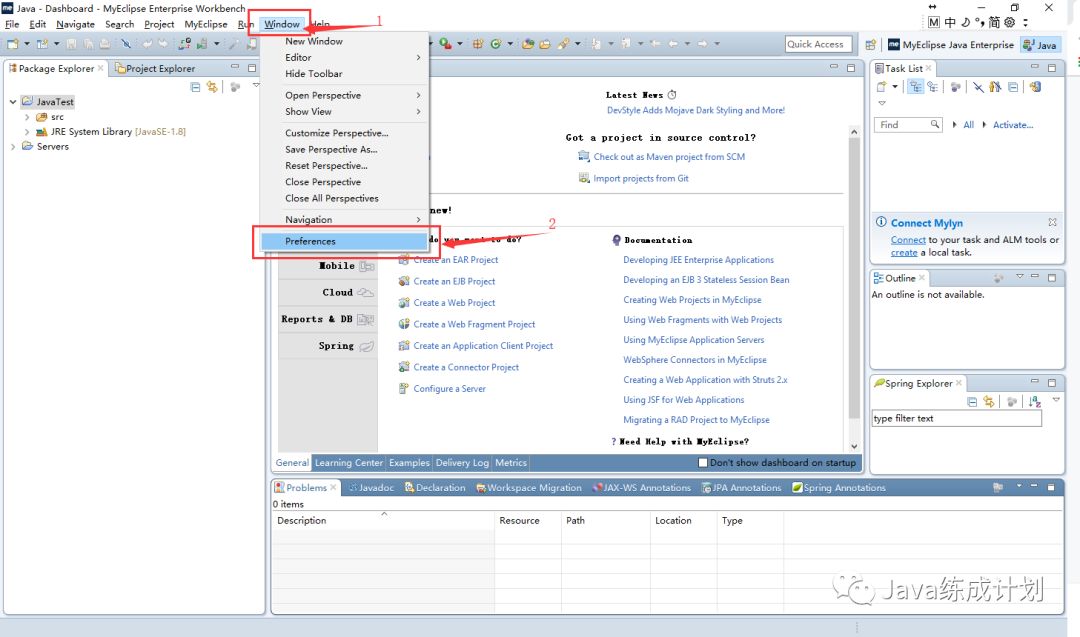Close the Connect Mylyn notice

coord(1052,222)
